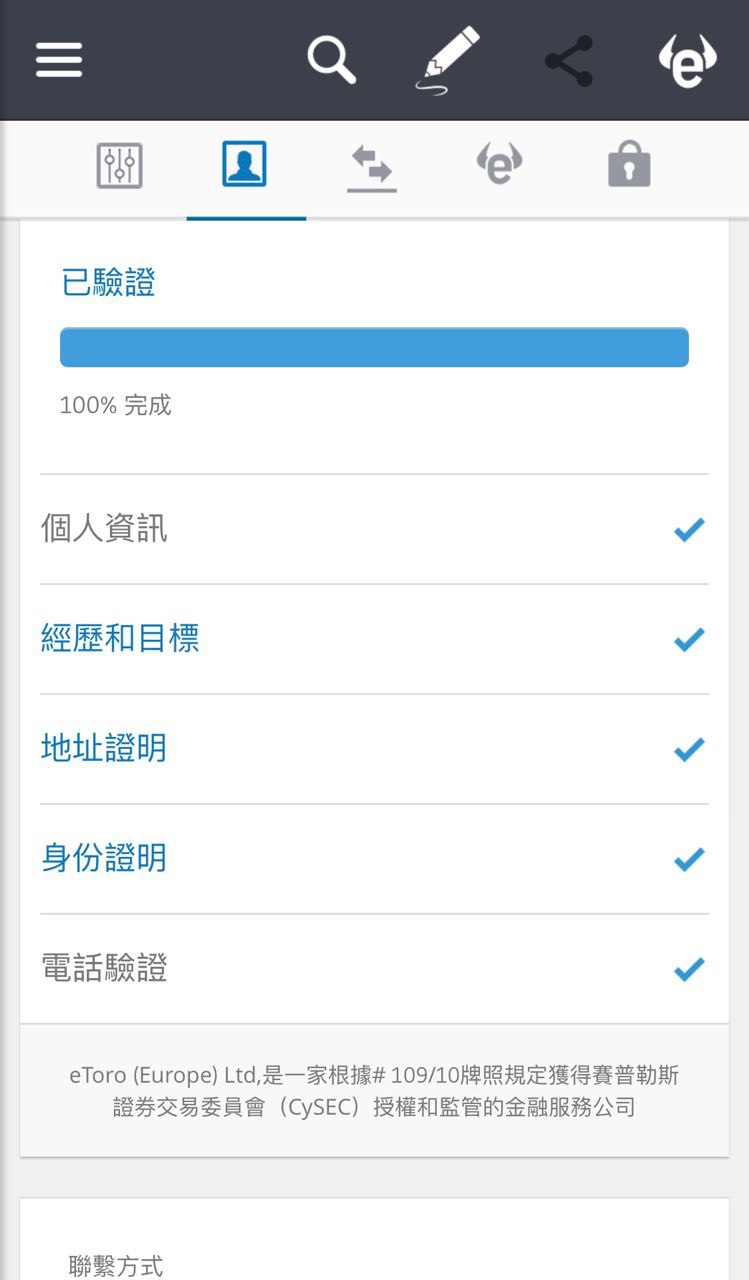Expand the 身份證明 row

[x=104, y=859]
